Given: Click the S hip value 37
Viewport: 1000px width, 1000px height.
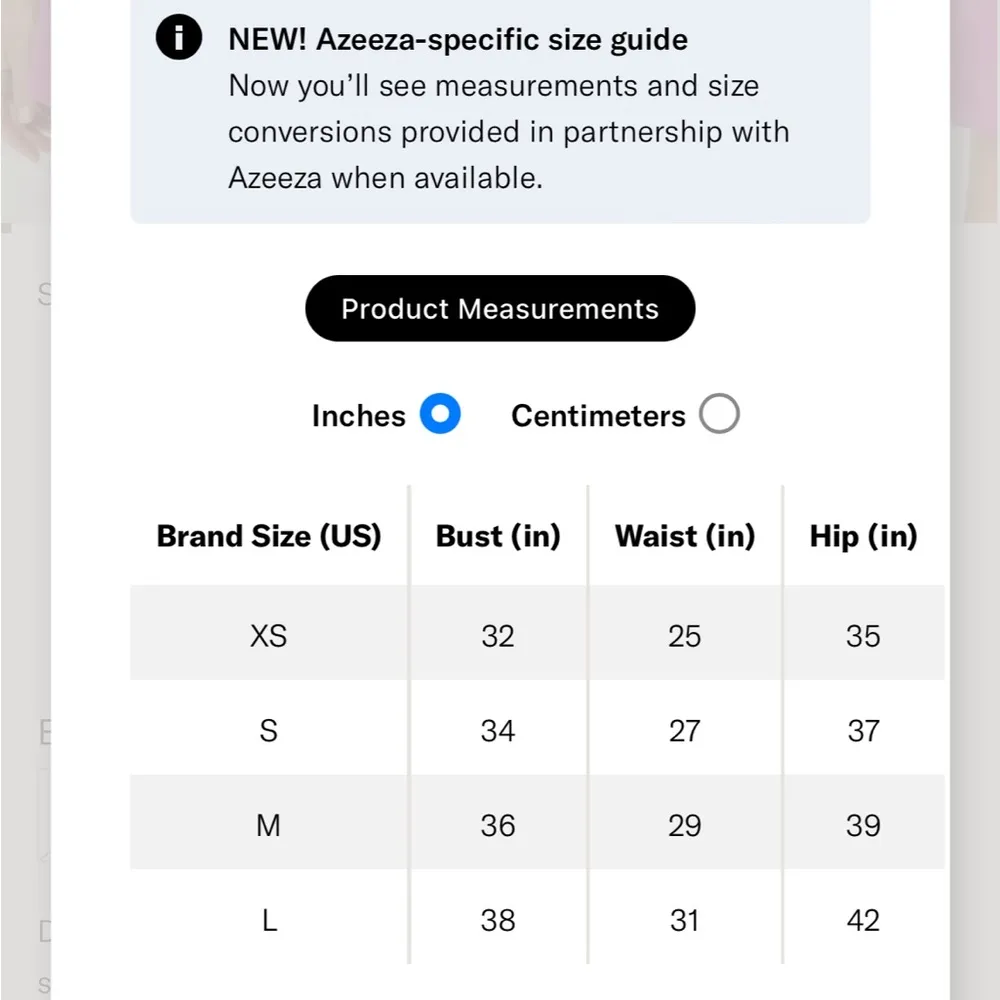Looking at the screenshot, I should [863, 730].
